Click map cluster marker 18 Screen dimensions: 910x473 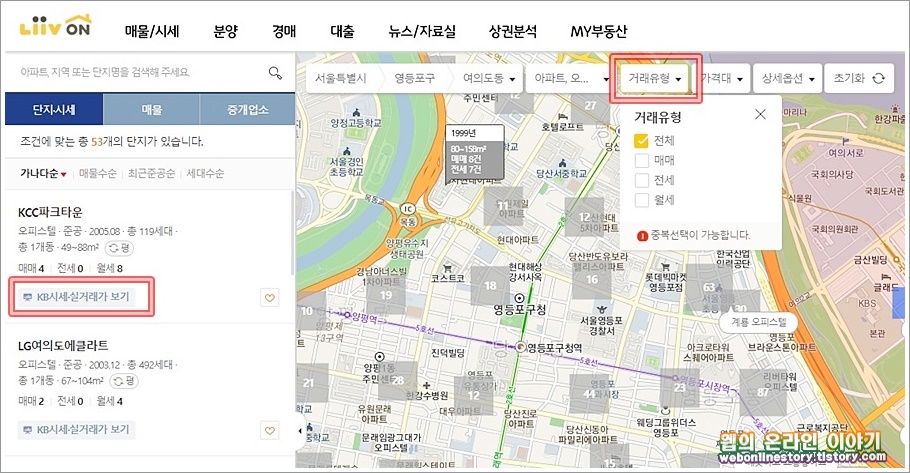pos(490,286)
